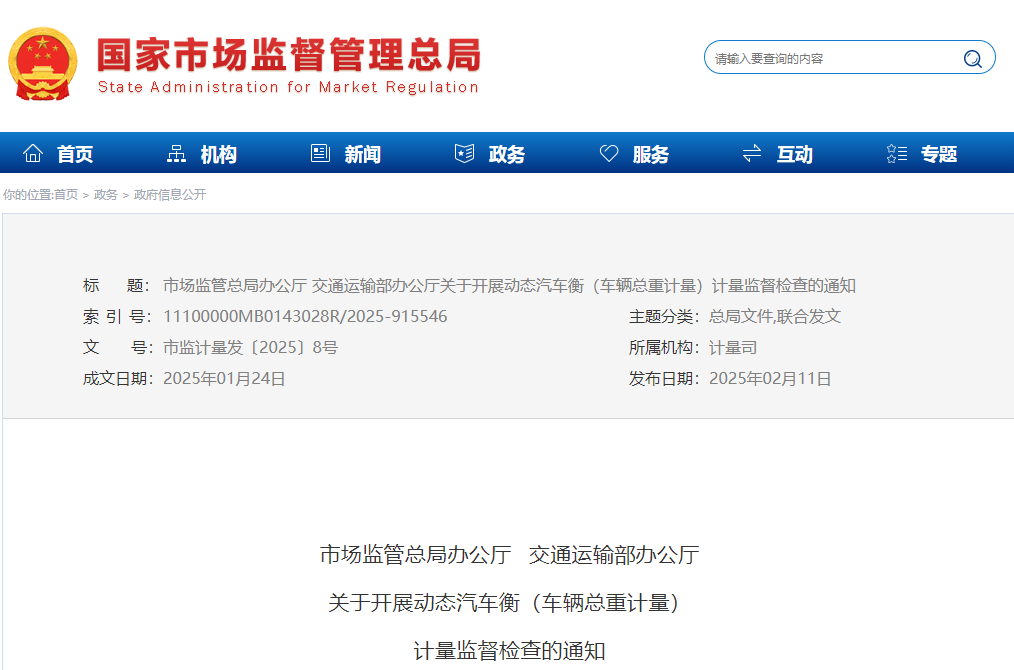The width and height of the screenshot is (1014, 670).
Task: Open the 互动 navigation menu item
Action: 794,154
